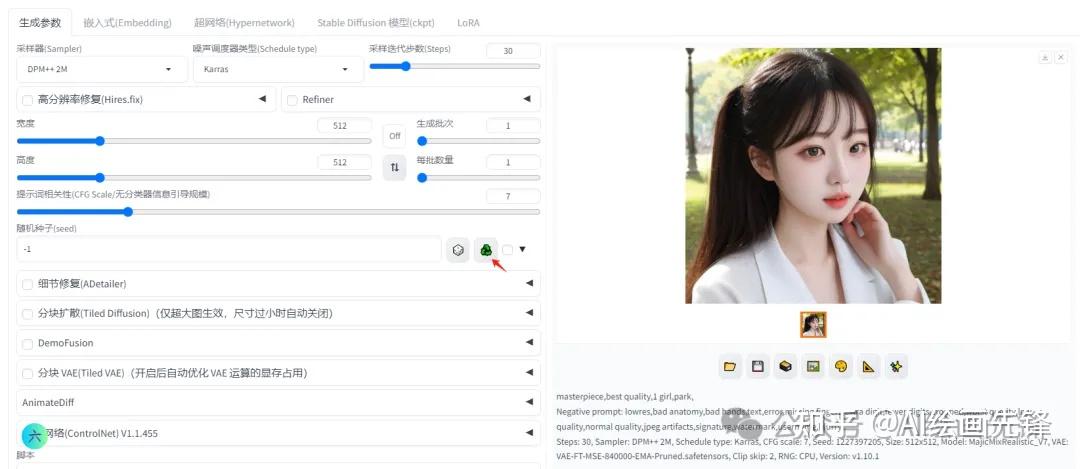Click the CFG Scale number field showing 7
This screenshot has height=469, width=1080.
513,196
